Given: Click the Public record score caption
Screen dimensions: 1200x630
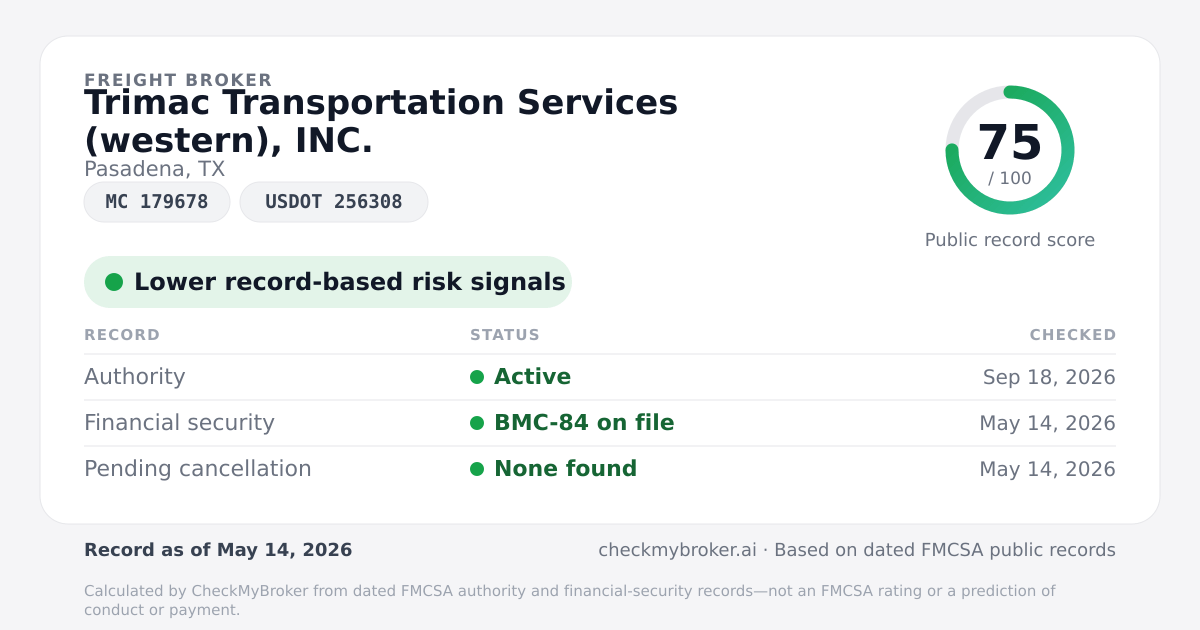Looking at the screenshot, I should [1010, 240].
